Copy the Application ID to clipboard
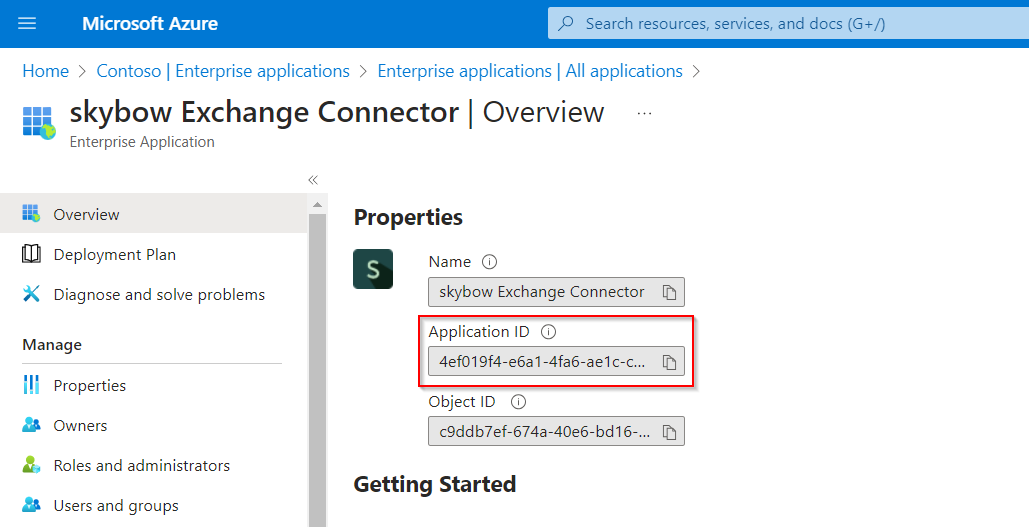 [669, 362]
